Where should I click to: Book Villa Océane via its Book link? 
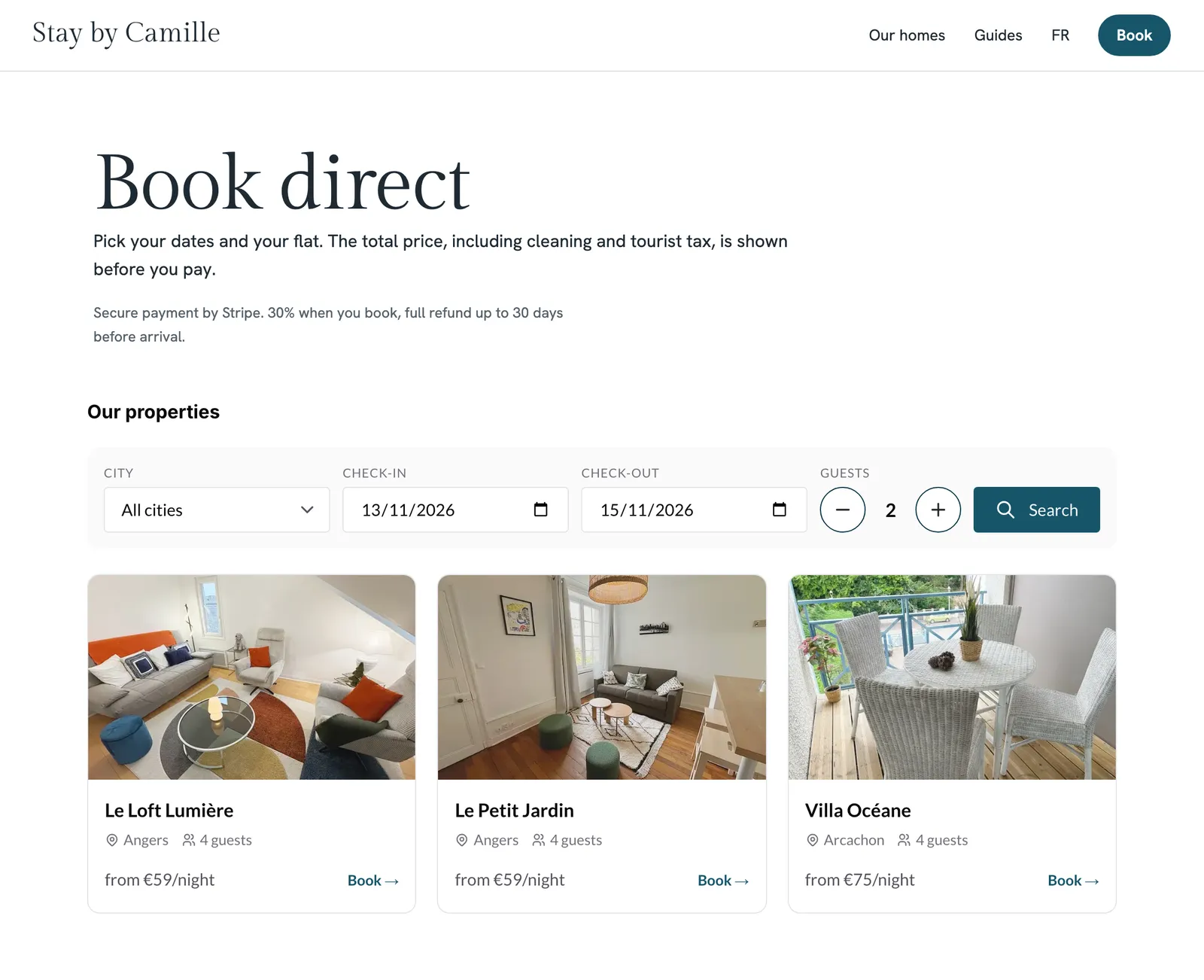coord(1073,881)
